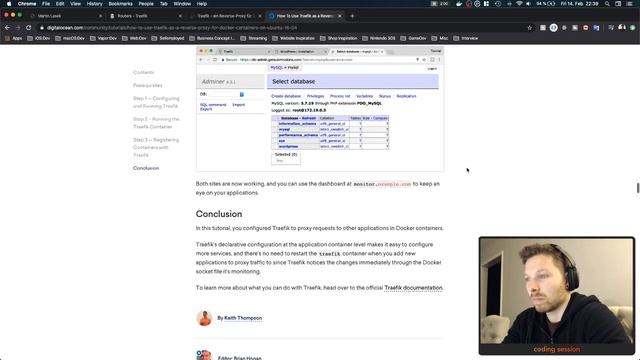
Task: Click the green circle extension icon
Action: [x=632, y=28]
